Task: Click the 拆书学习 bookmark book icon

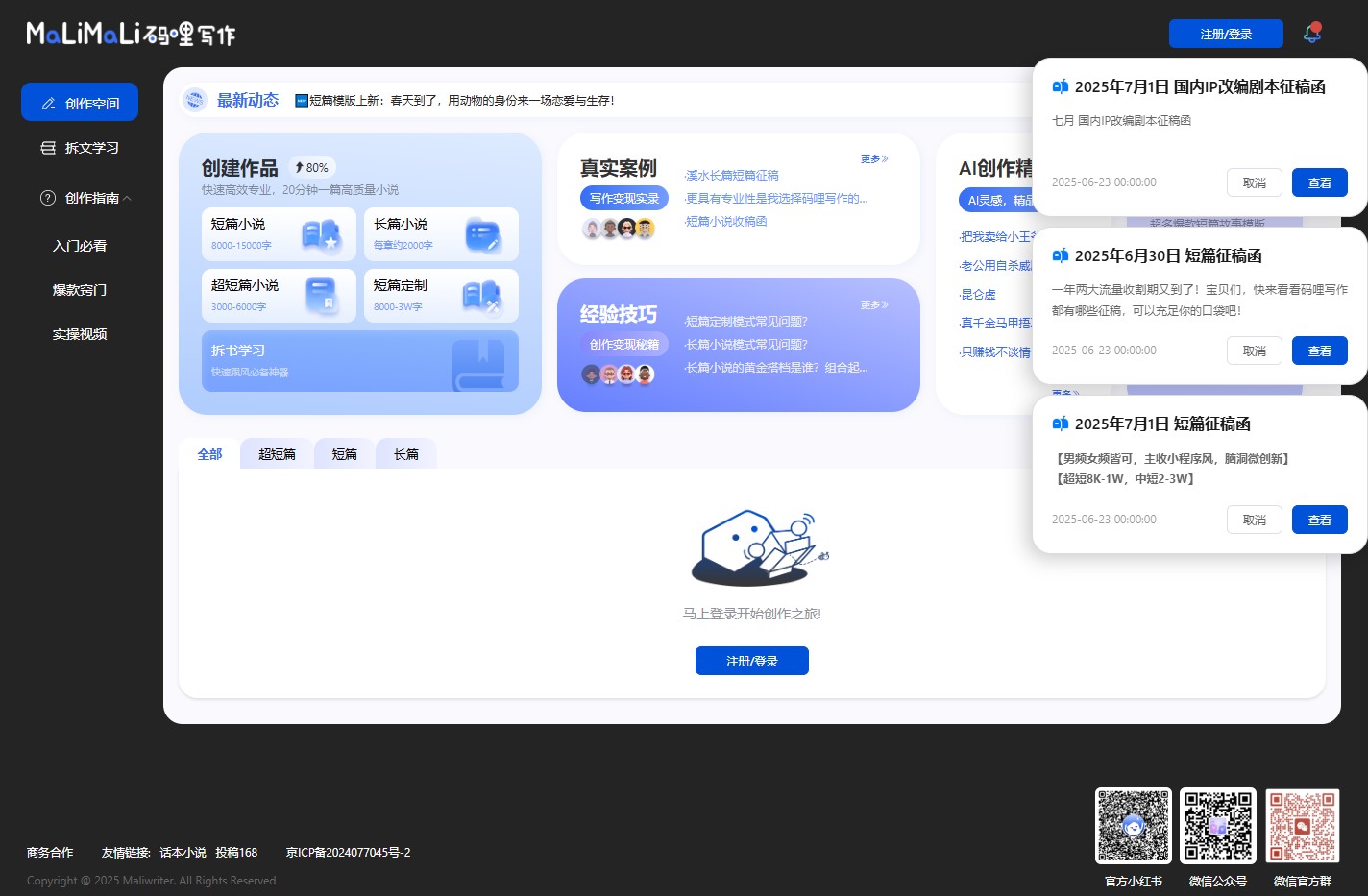Action: click(x=479, y=364)
